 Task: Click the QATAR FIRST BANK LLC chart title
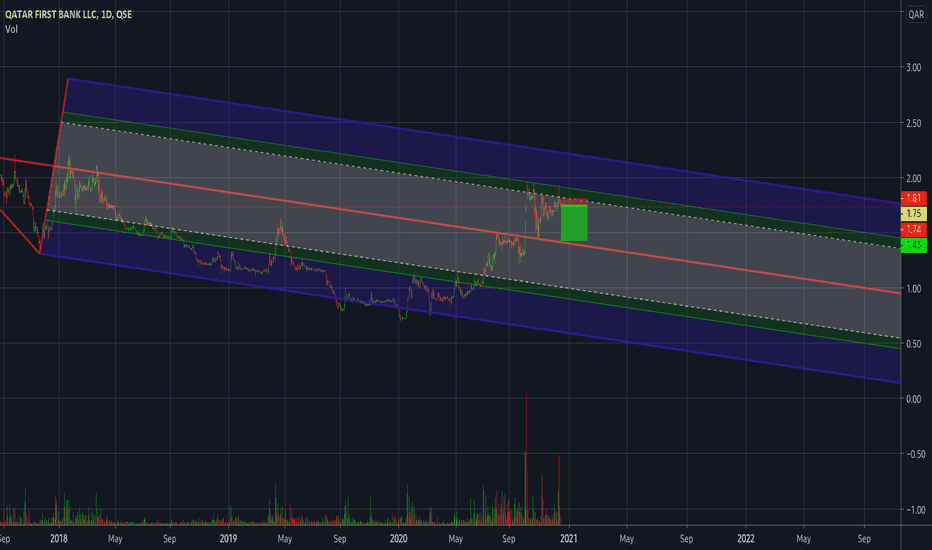point(68,14)
